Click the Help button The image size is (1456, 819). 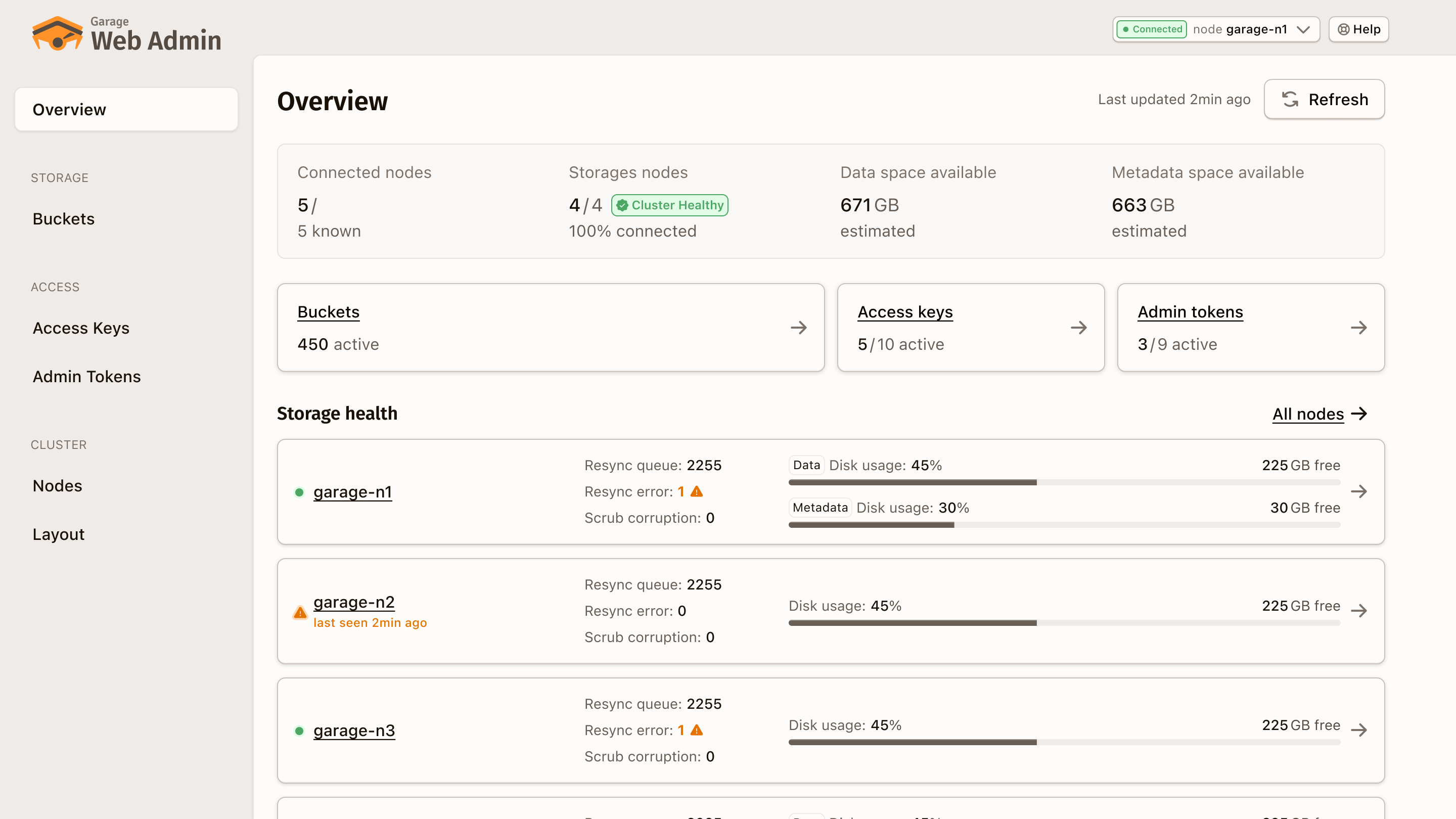click(x=1358, y=29)
